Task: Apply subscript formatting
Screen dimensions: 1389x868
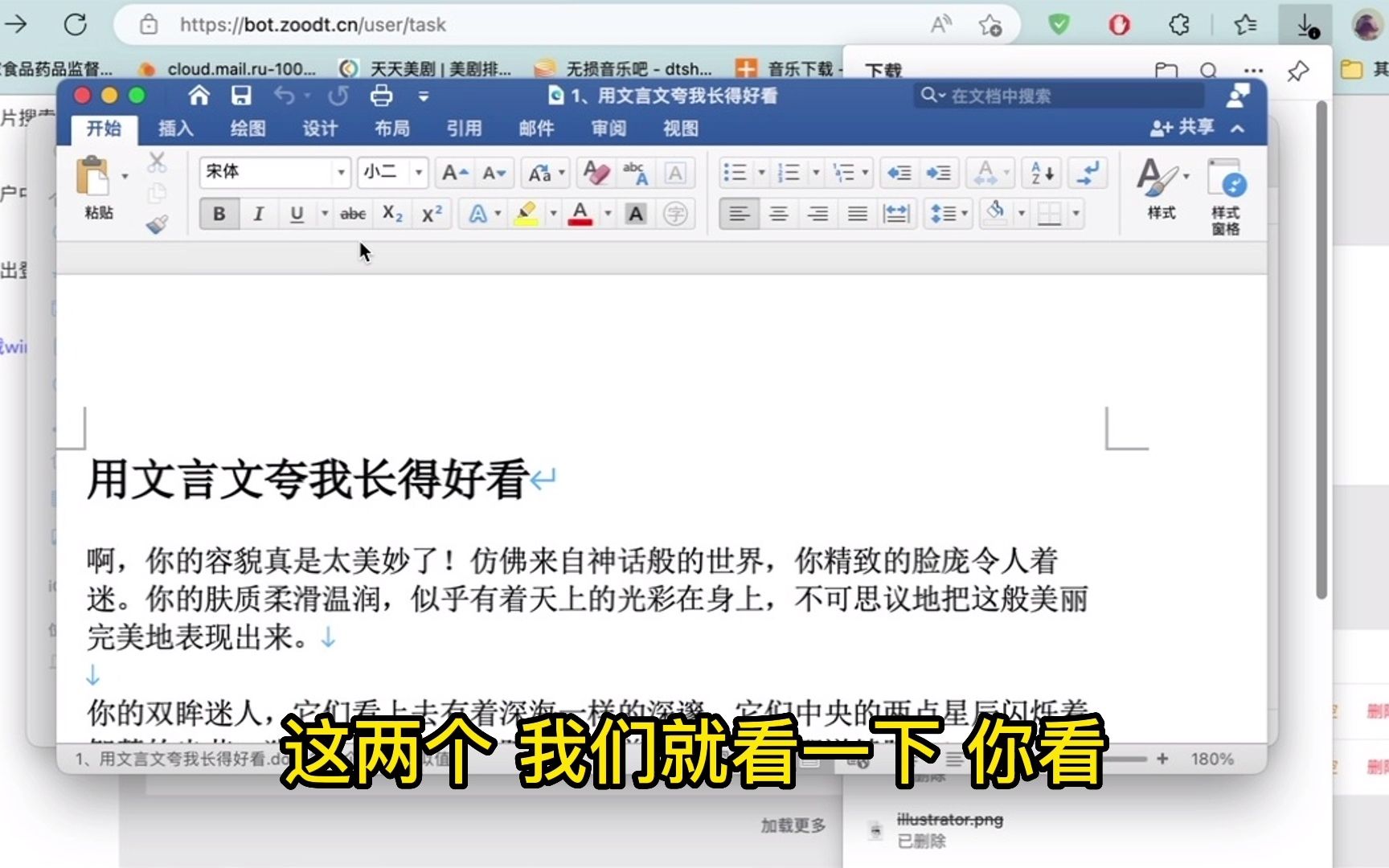Action: tap(392, 214)
